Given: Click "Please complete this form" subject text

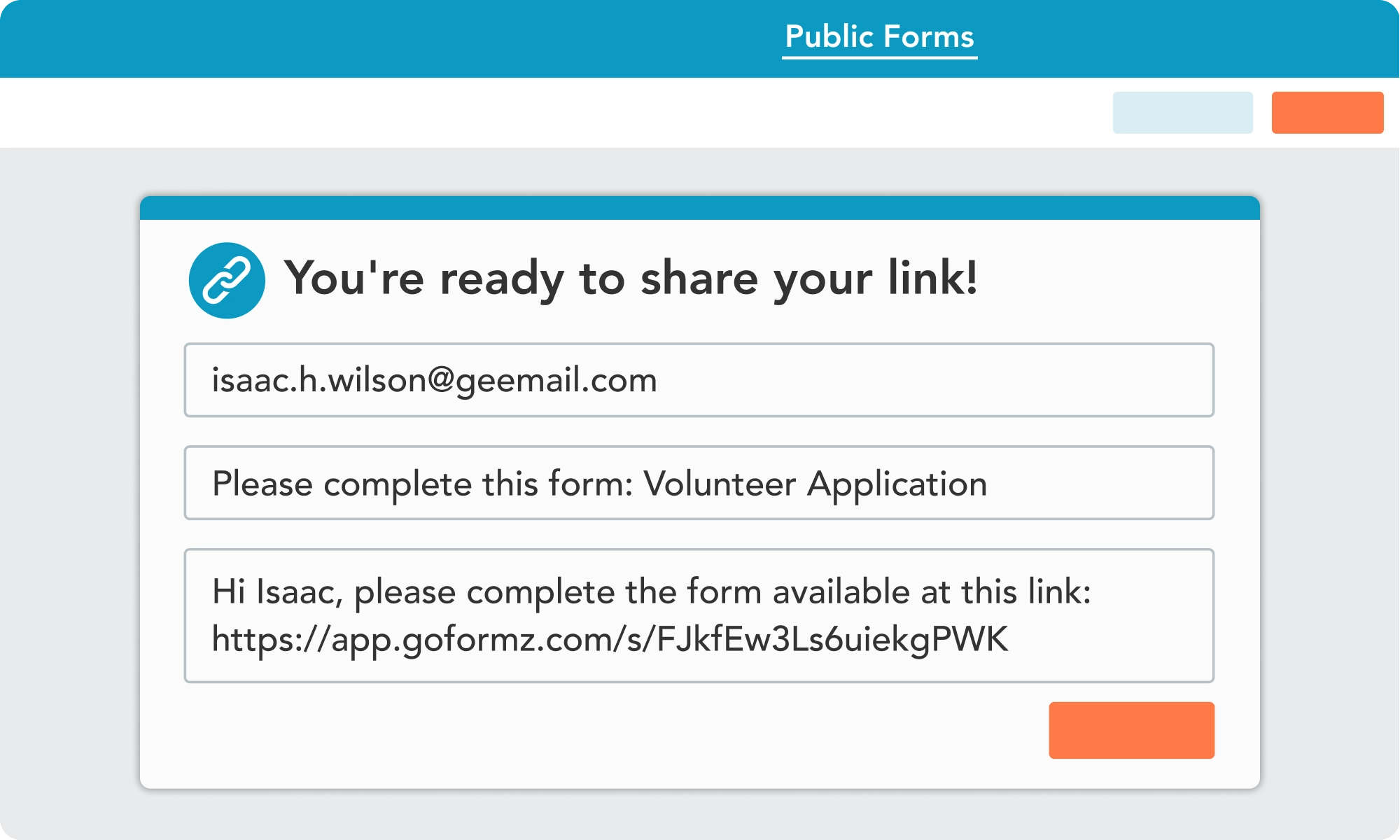Looking at the screenshot, I should (422, 484).
